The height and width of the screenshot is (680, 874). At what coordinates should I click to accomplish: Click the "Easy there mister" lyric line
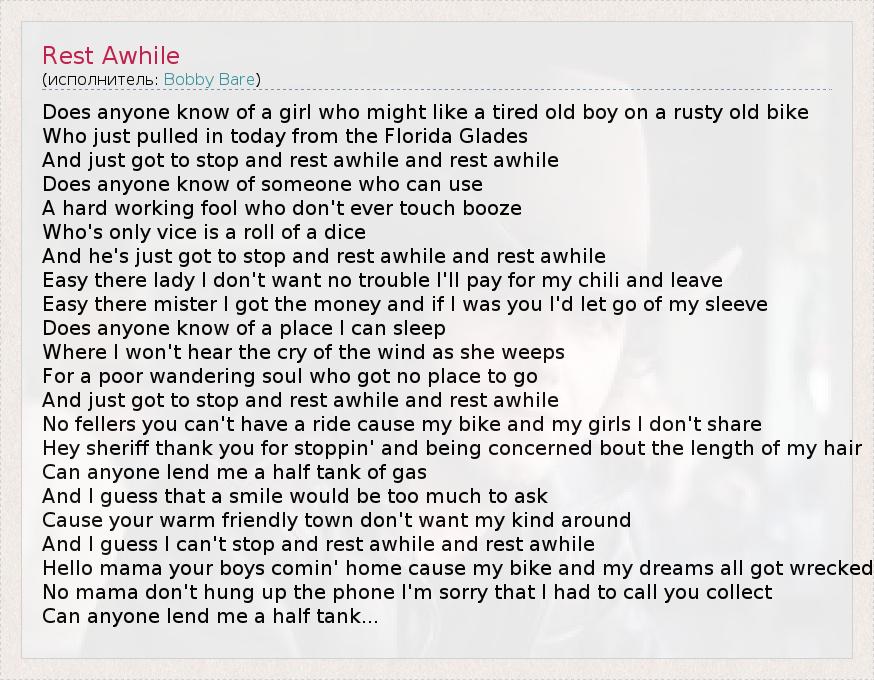pos(405,304)
